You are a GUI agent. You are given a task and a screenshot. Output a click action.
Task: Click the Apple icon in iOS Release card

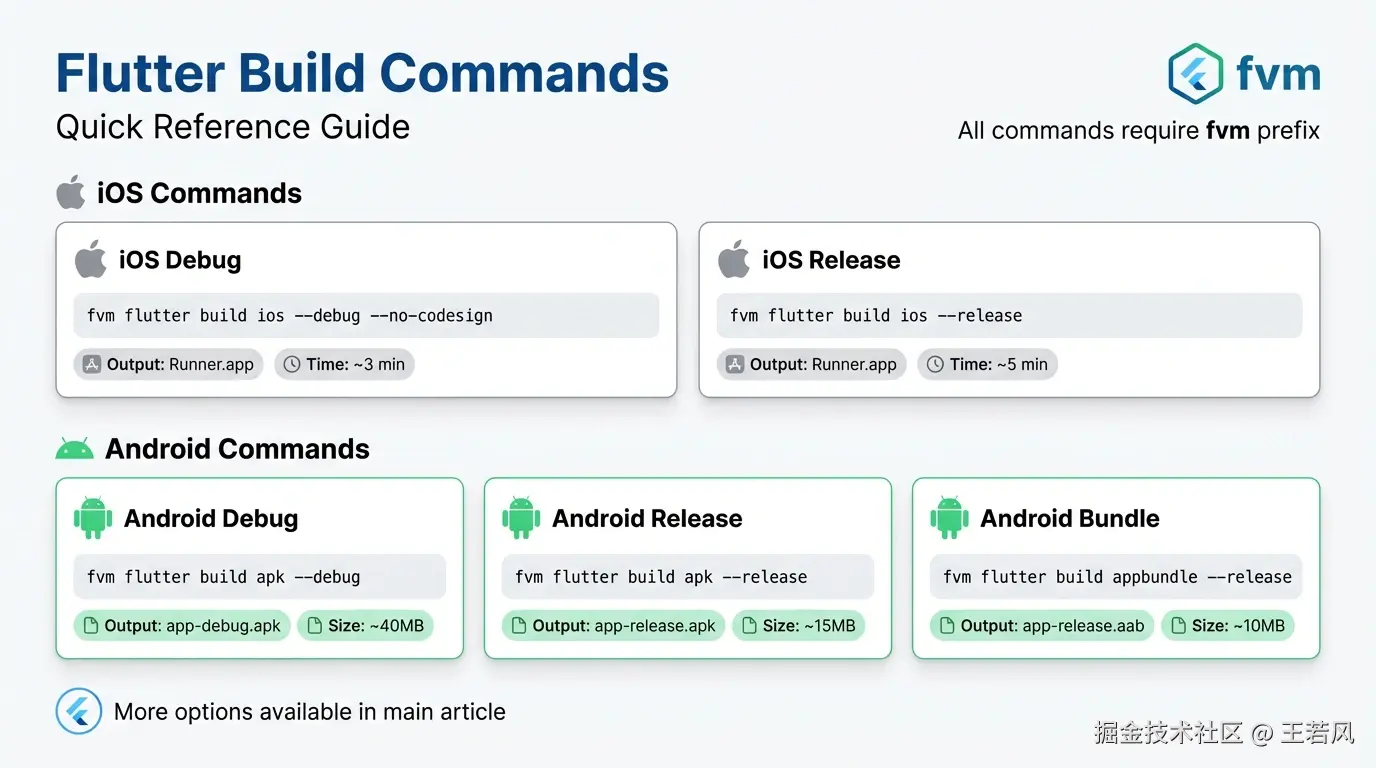pyautogui.click(x=734, y=259)
